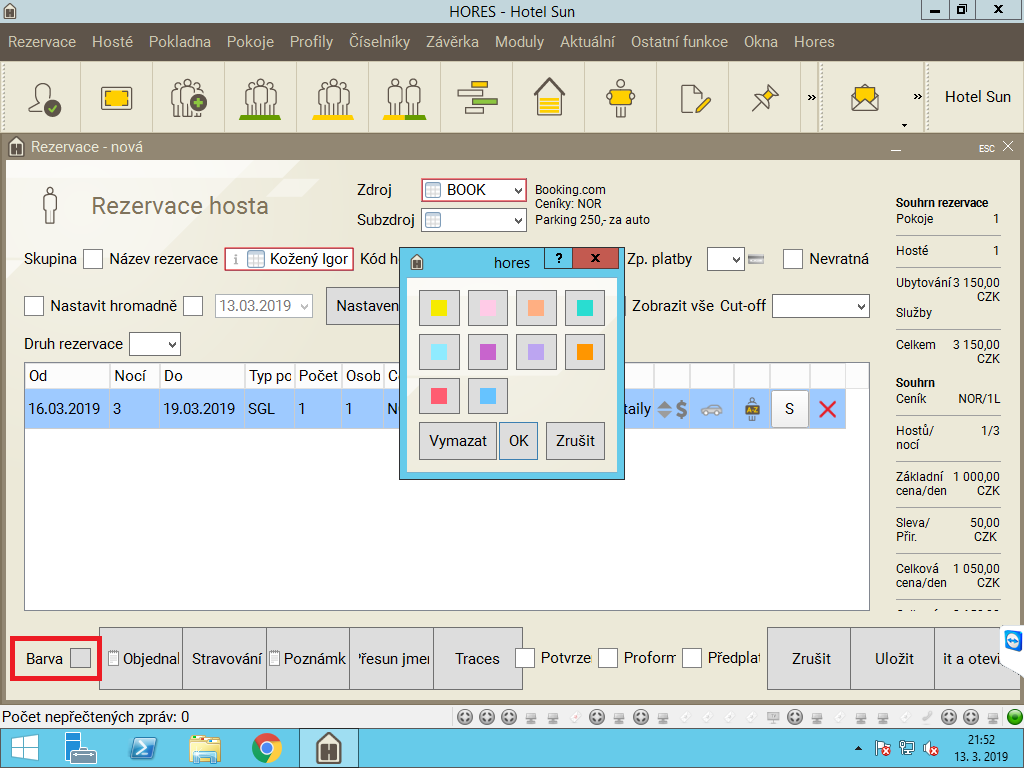Click the pushpin toolbar icon
The height and width of the screenshot is (768, 1024).
click(x=765, y=98)
